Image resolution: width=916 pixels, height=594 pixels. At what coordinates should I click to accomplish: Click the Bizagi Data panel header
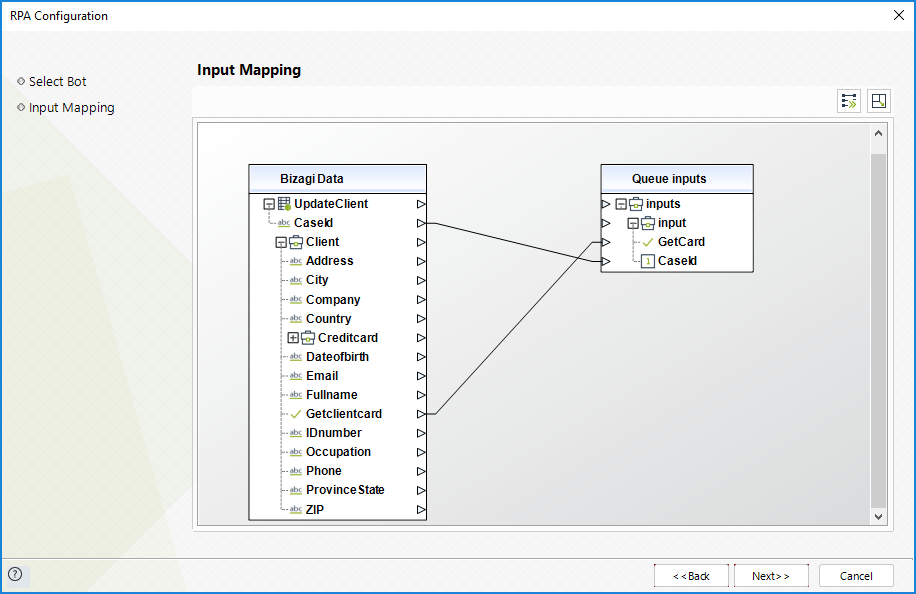pyautogui.click(x=338, y=179)
